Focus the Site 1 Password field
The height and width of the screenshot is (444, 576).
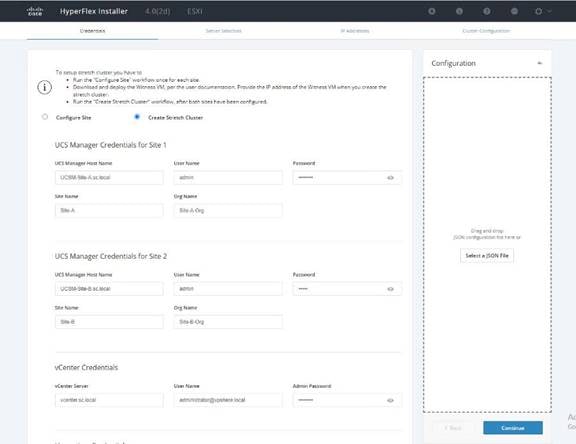(347, 178)
